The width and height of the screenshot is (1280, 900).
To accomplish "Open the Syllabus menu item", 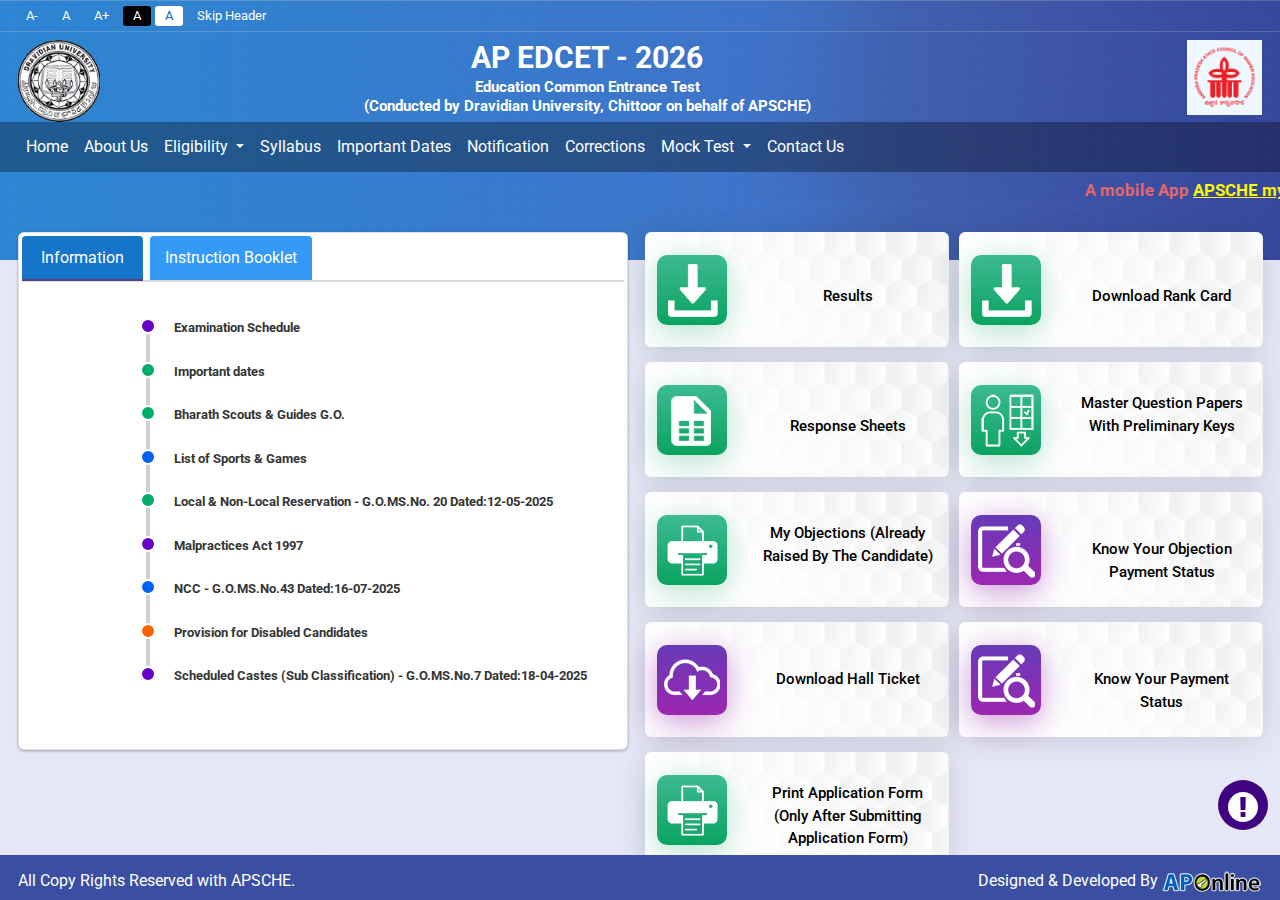I will coord(290,146).
